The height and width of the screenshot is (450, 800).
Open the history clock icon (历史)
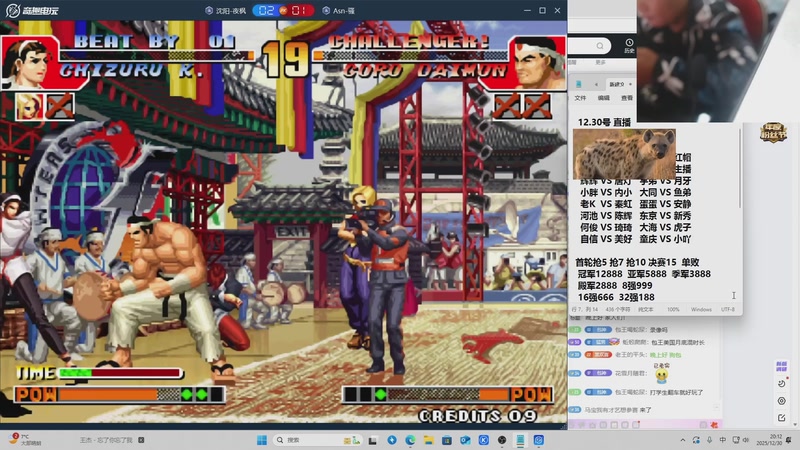pyautogui.click(x=629, y=45)
